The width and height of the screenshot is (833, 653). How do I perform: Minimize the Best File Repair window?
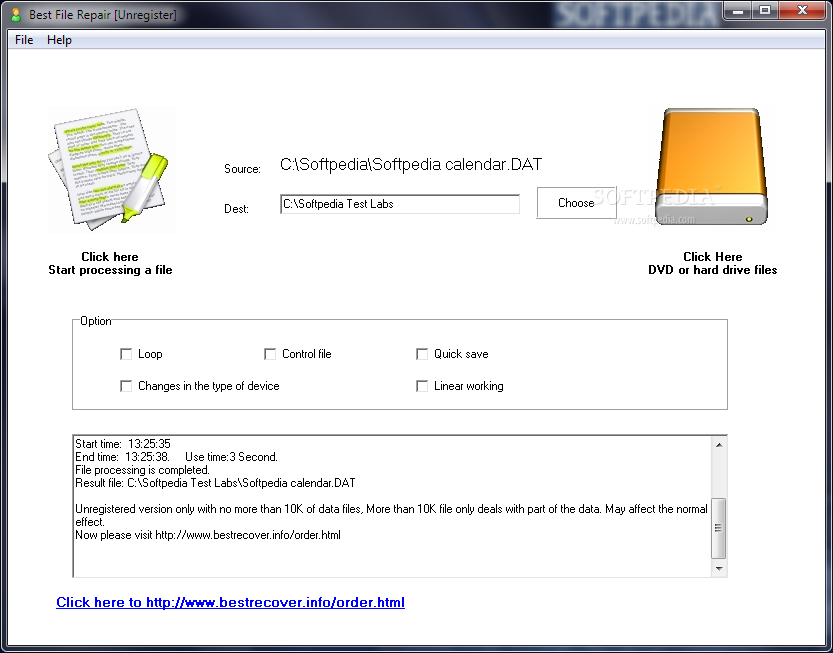tap(738, 10)
